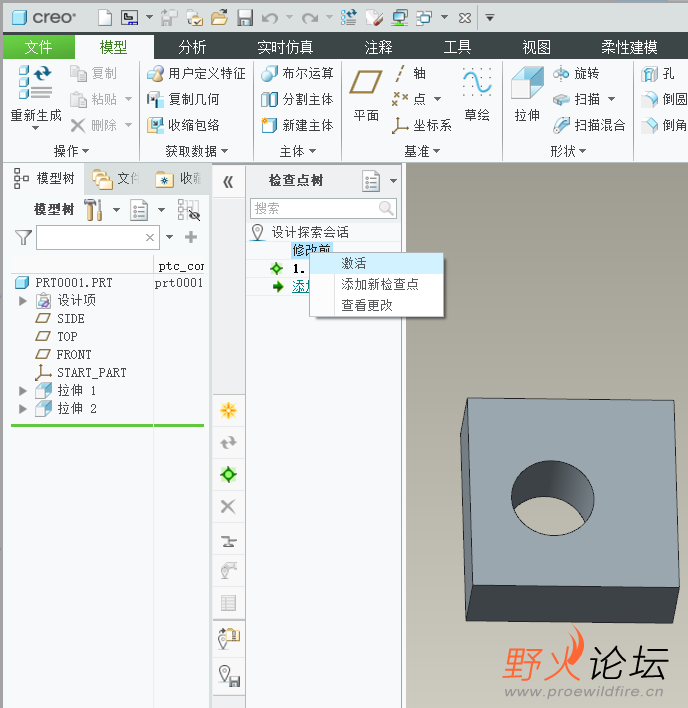Start the Sketch (草绘) tool
688x708 pixels.
click(477, 95)
